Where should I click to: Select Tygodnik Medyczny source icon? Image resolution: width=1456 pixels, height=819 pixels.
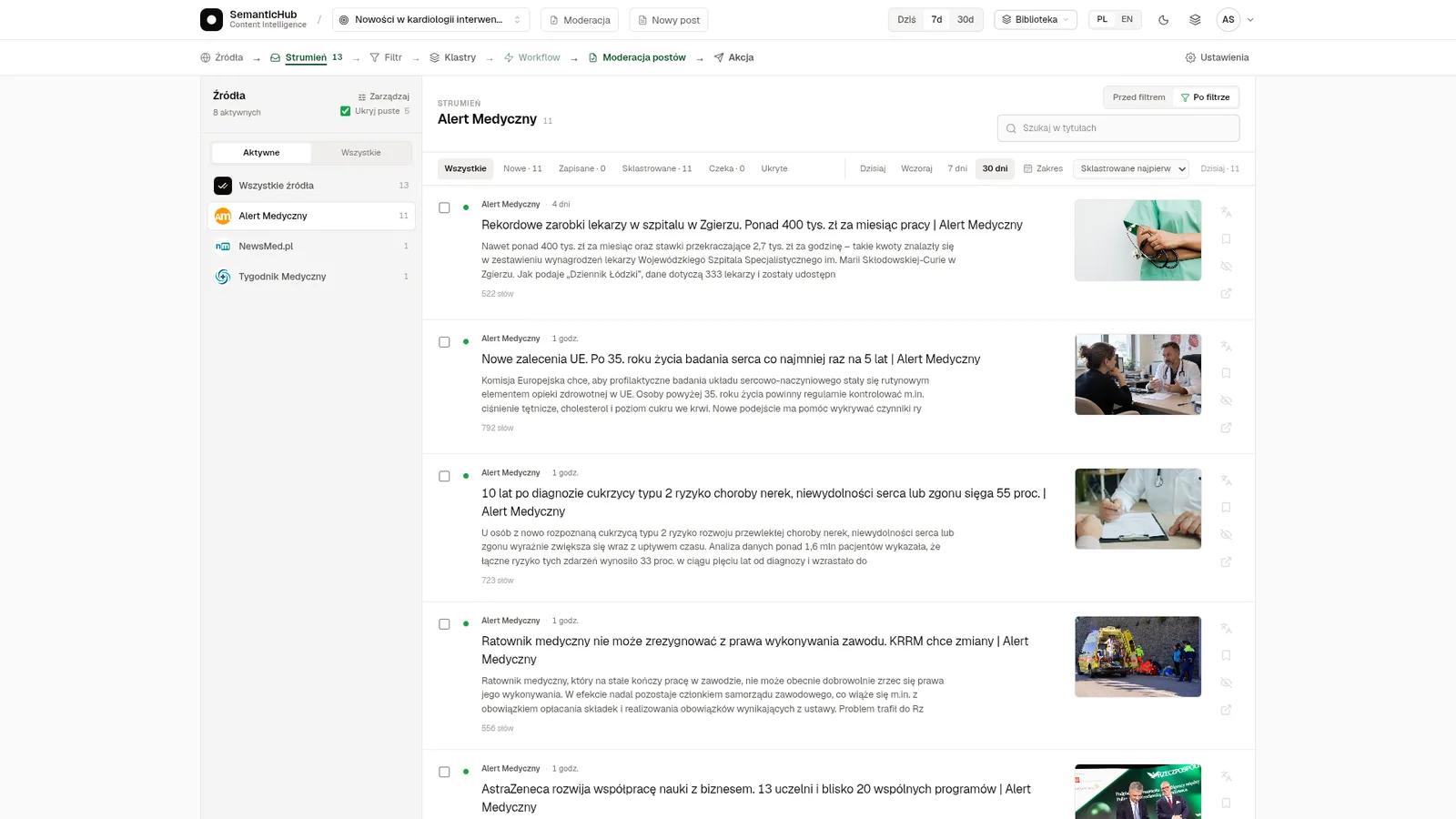click(x=223, y=277)
